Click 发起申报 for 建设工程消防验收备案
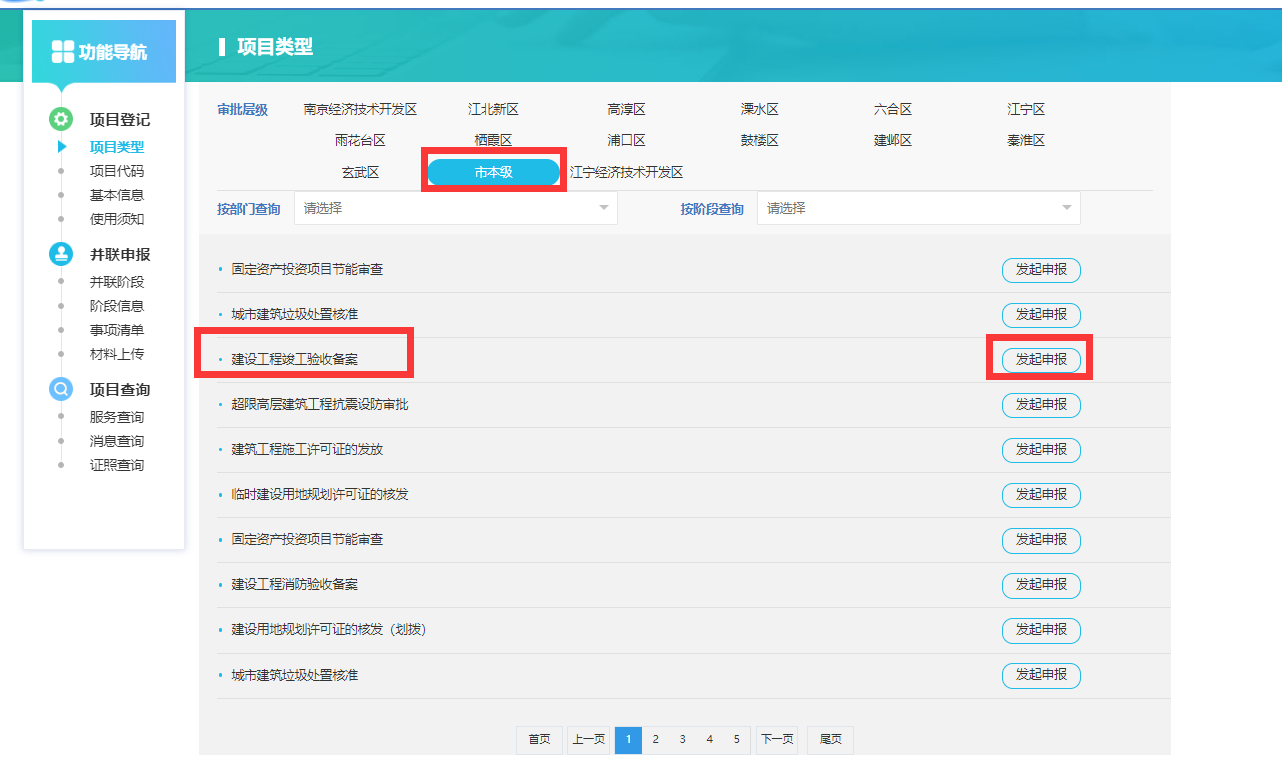 (x=1041, y=585)
